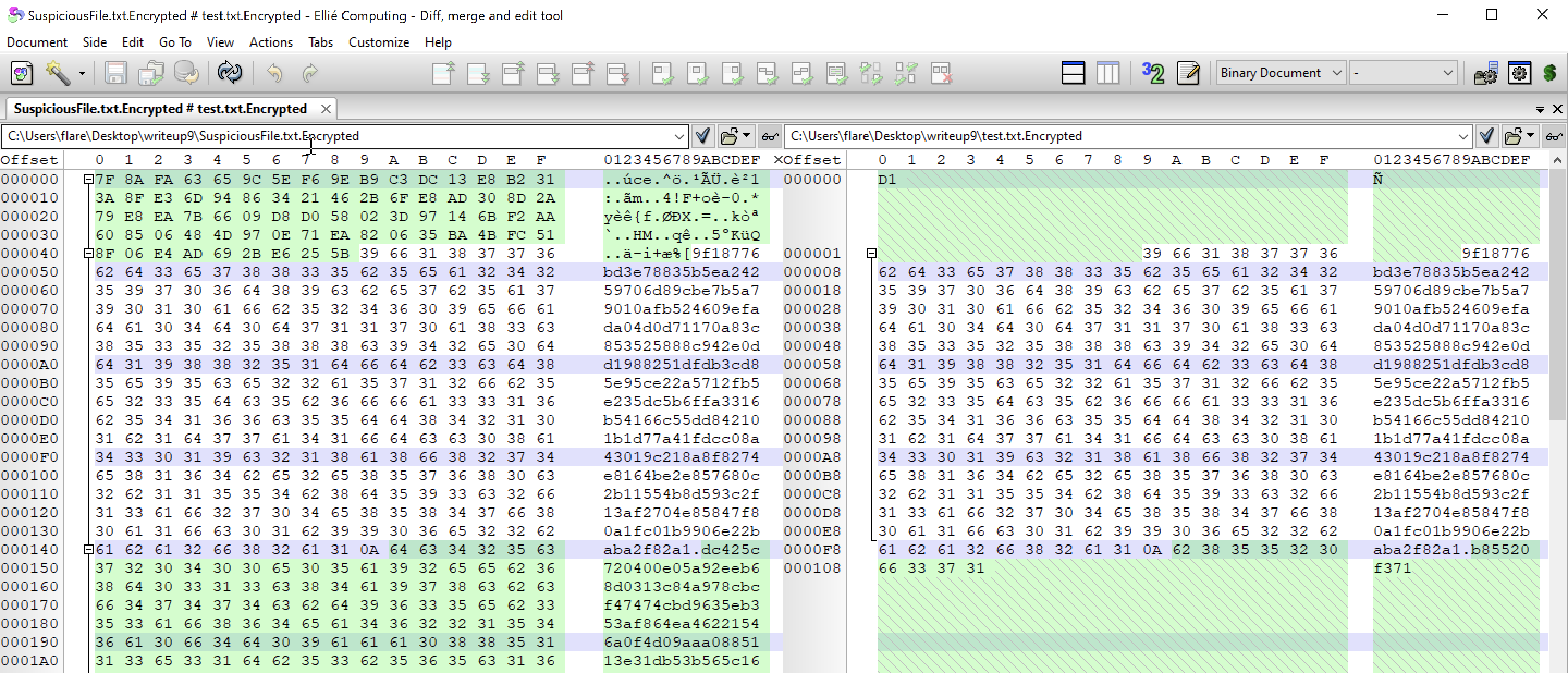Validate right file path with checkmark button
Viewport: 1568px width, 673px height.
pyautogui.click(x=1486, y=136)
